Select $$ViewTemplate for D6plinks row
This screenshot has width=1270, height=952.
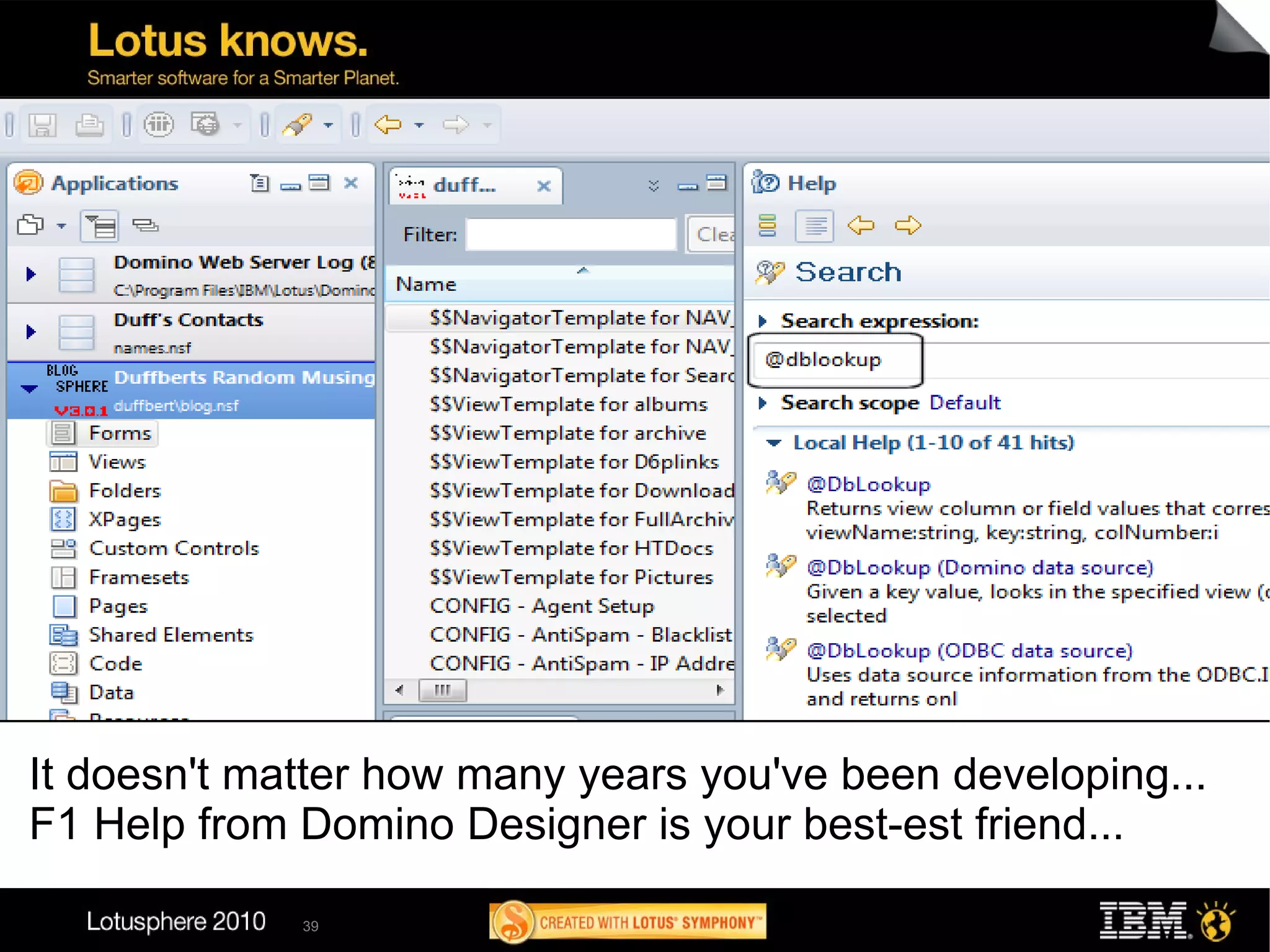coord(561,462)
